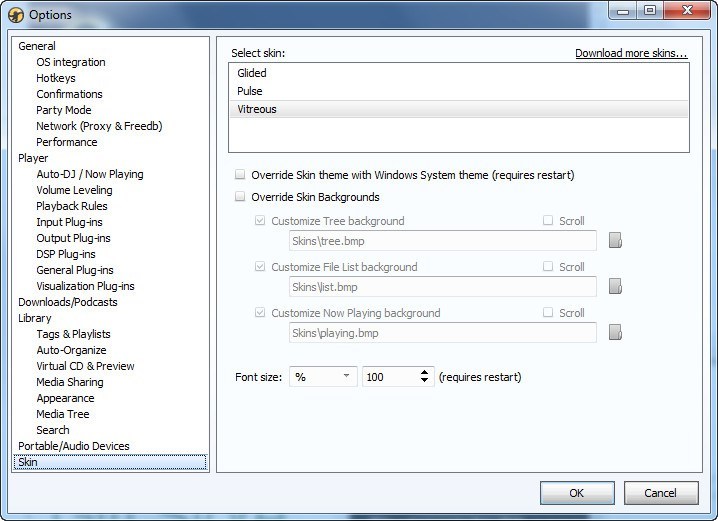Viewport: 718px width, 521px height.
Task: Browse for the Now Playing background file
Action: pyautogui.click(x=615, y=332)
